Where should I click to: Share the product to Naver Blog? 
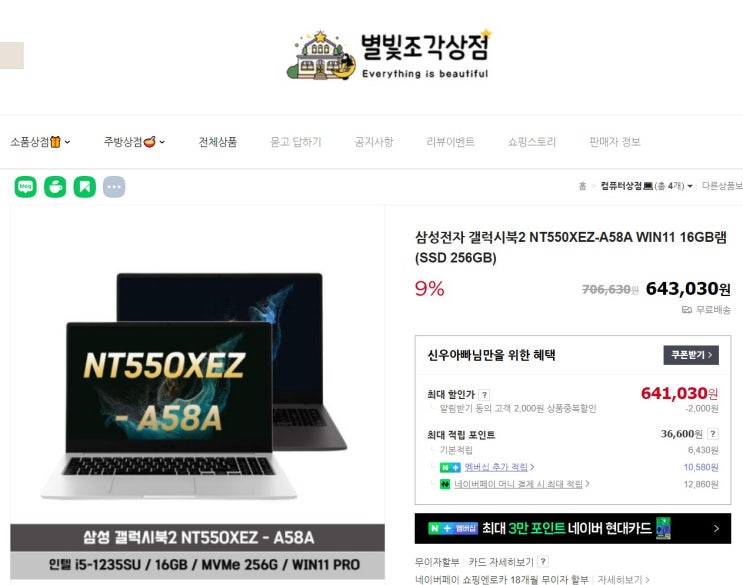[x=26, y=187]
